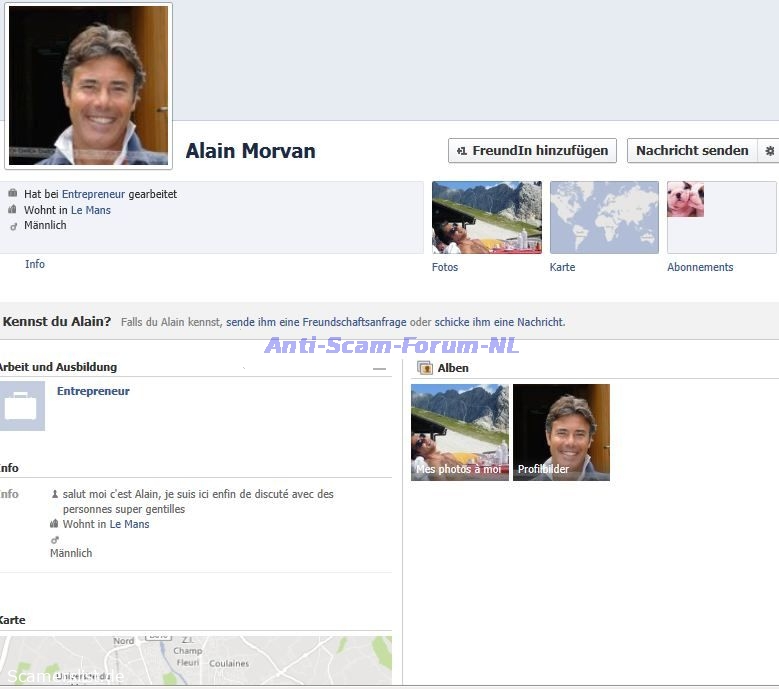This screenshot has width=779, height=689.
Task: Click the FreundIn hinzufügen button
Action: coord(532,151)
